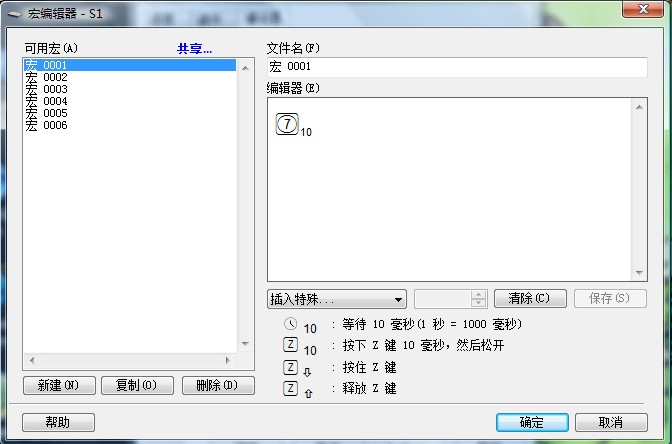672x444 pixels.
Task: Click the 按住 Z 键 text
Action: pos(369,367)
